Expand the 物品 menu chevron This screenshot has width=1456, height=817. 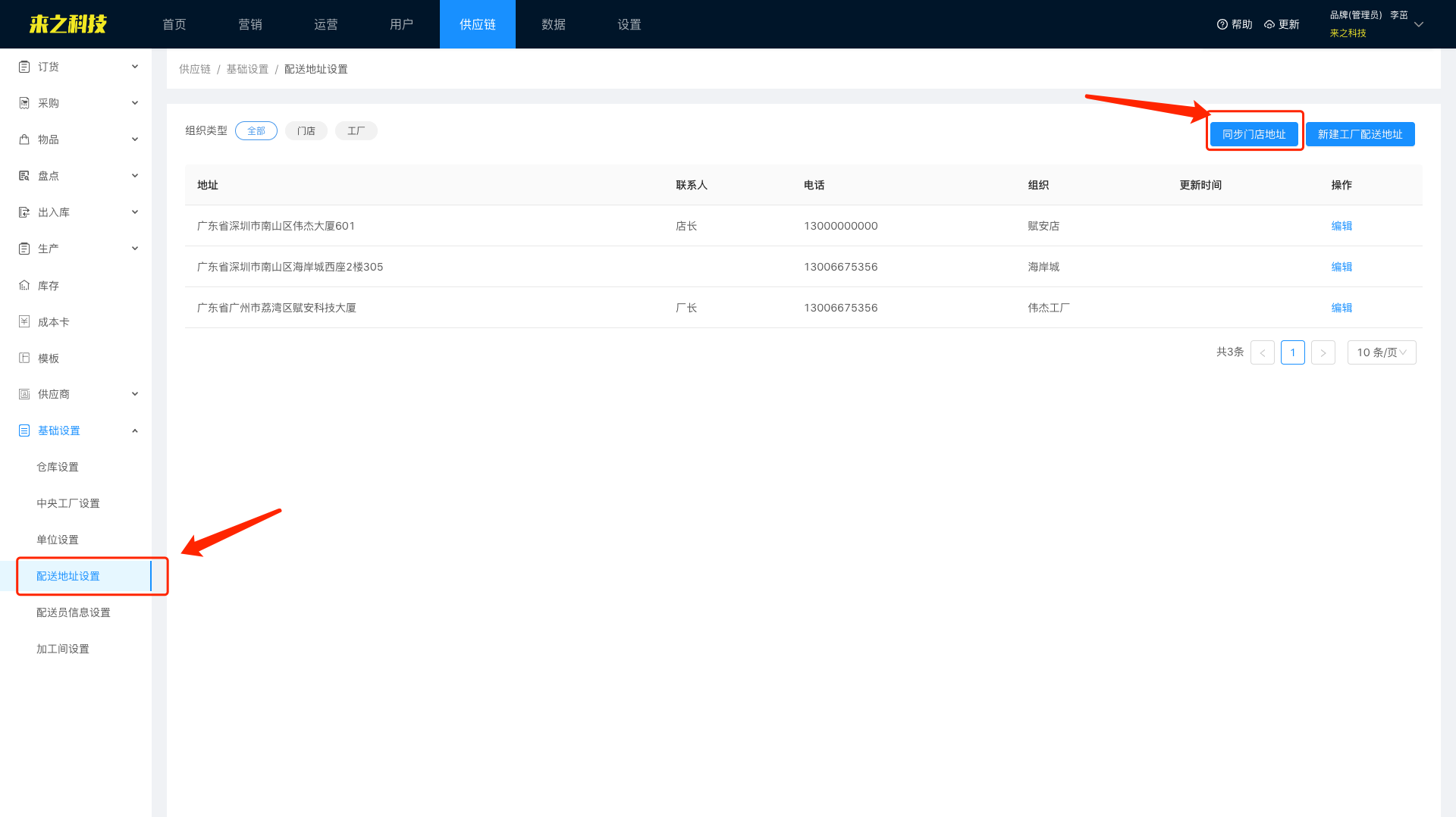tap(135, 139)
